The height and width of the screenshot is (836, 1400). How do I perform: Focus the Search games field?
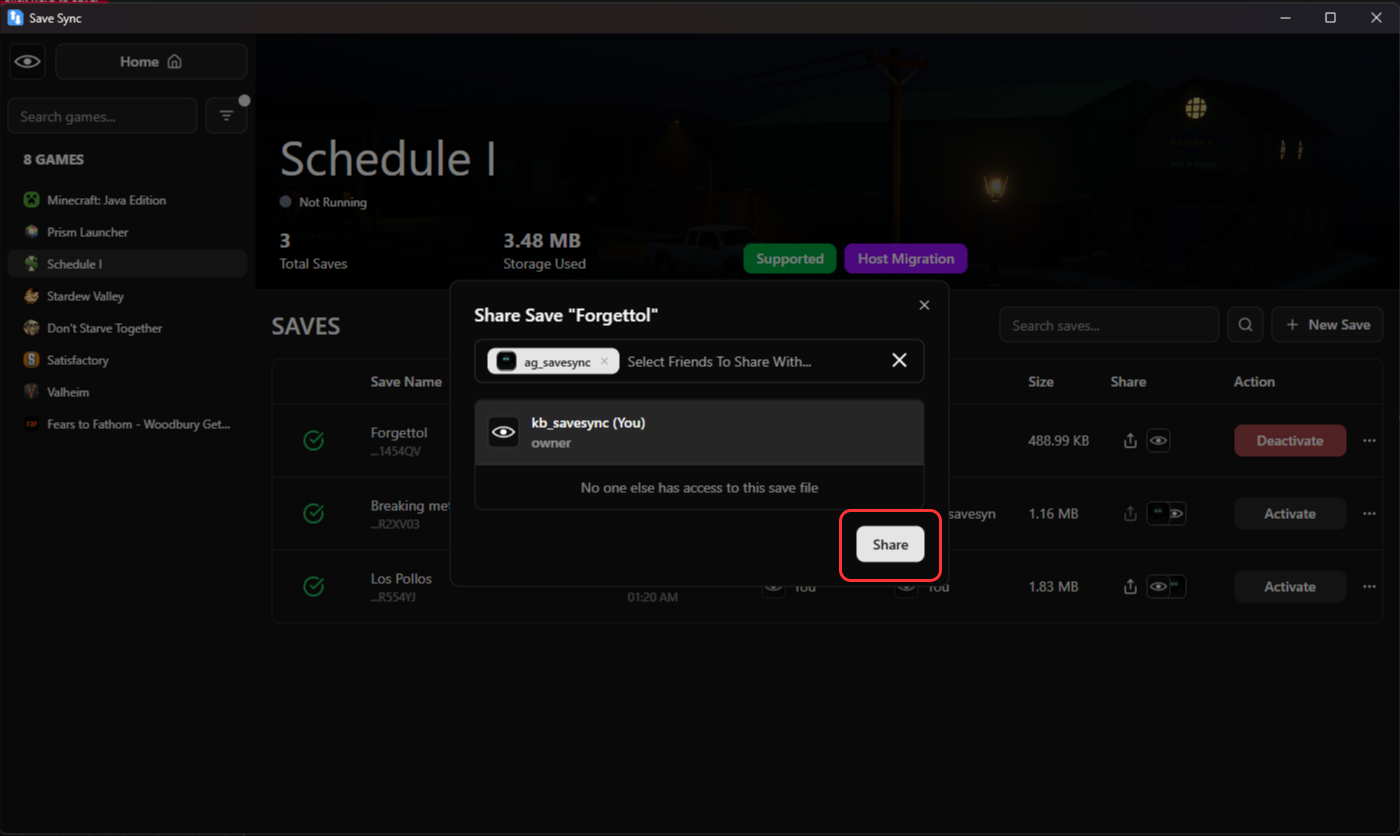pos(102,116)
